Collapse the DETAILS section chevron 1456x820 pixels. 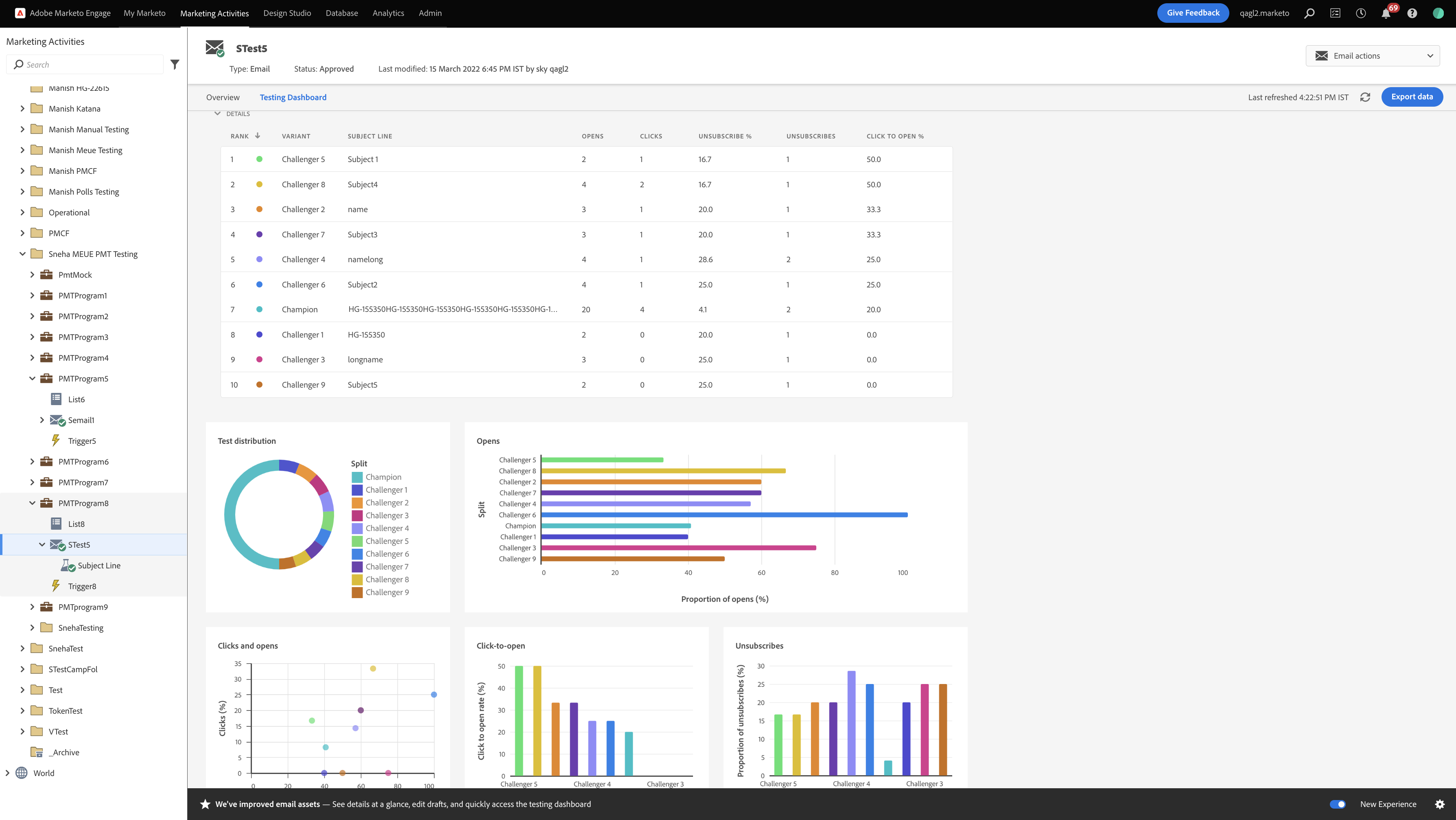pos(217,114)
